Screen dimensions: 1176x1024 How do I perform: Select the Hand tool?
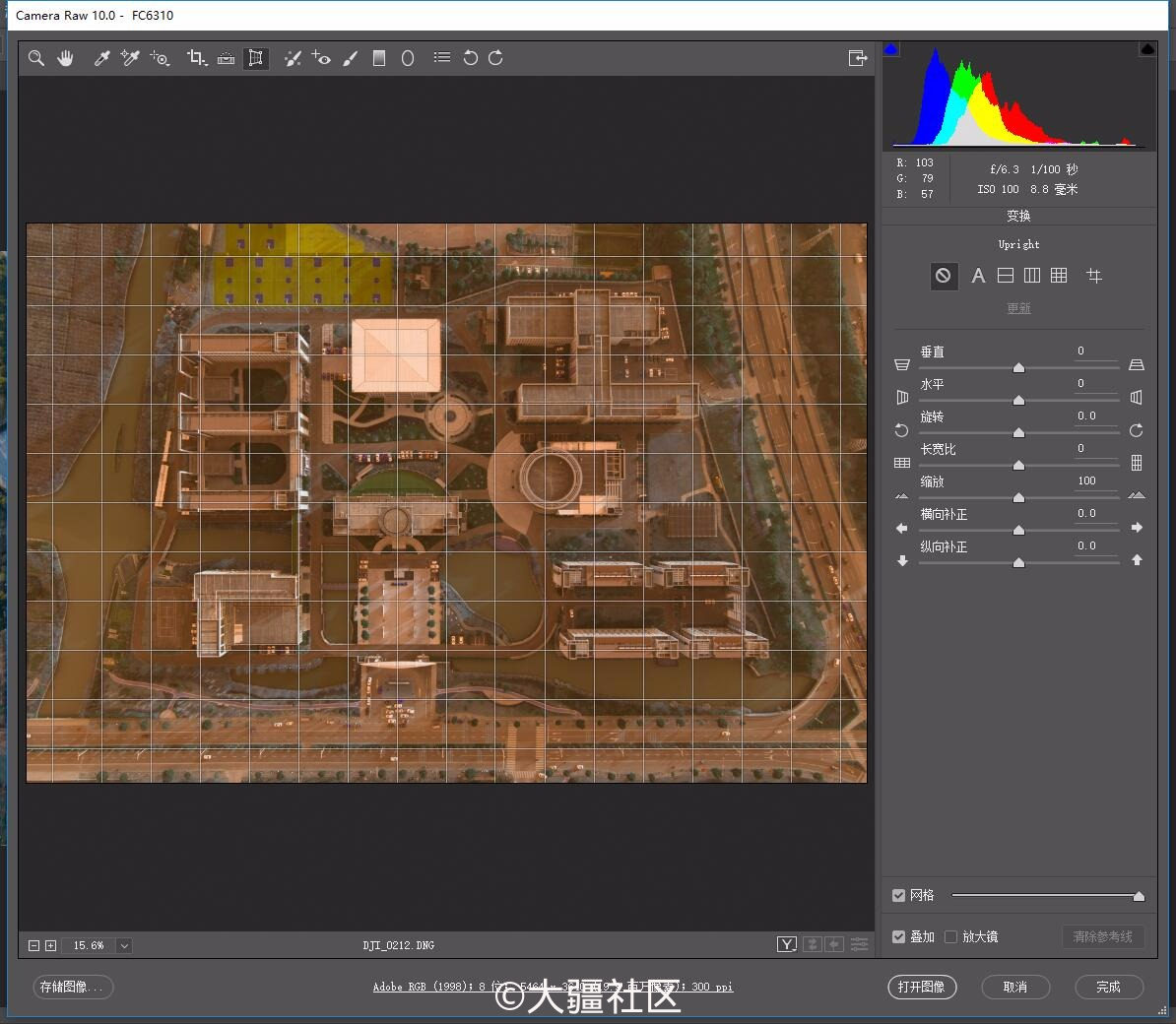[x=65, y=58]
